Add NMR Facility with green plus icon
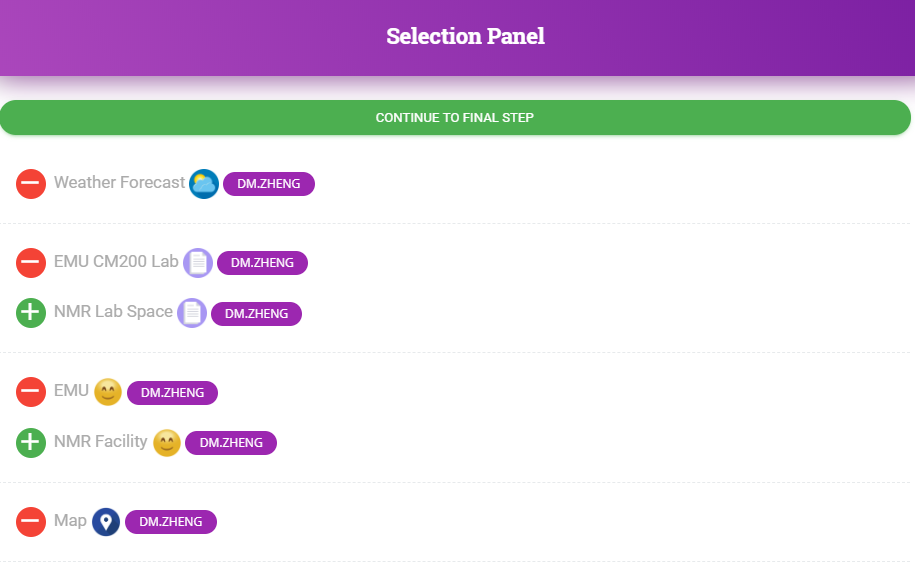The image size is (915, 566). [31, 442]
